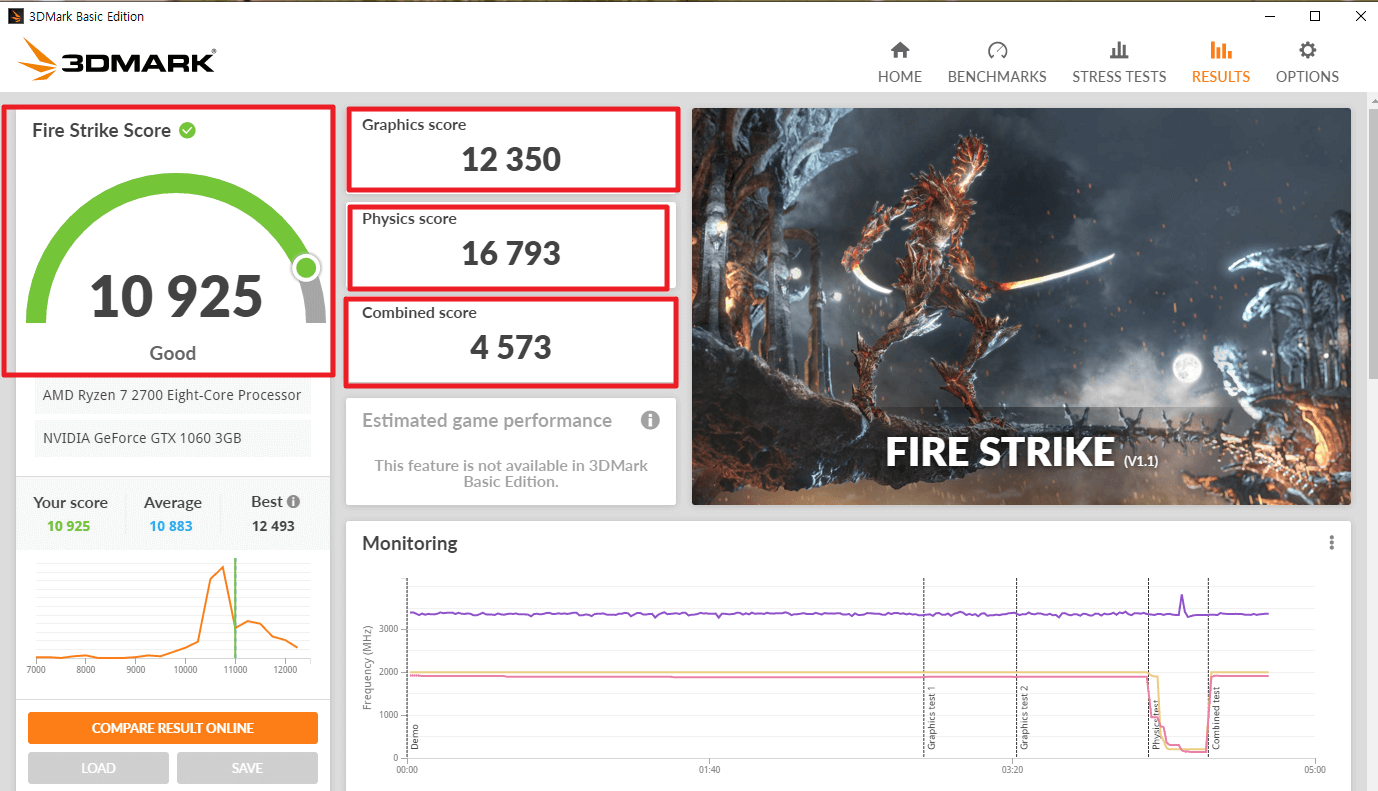The image size is (1378, 791).
Task: Open Stress Tests bar-chart icon
Action: coord(1119,50)
